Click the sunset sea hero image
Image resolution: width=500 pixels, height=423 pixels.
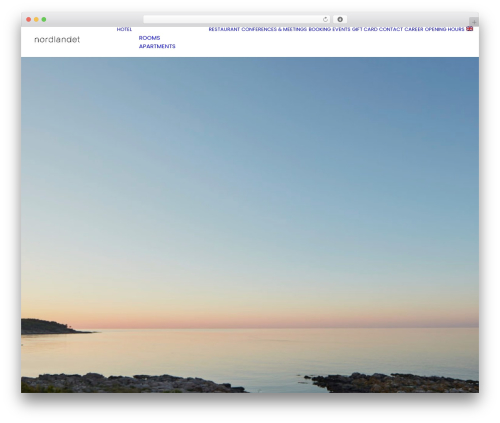tap(250, 225)
